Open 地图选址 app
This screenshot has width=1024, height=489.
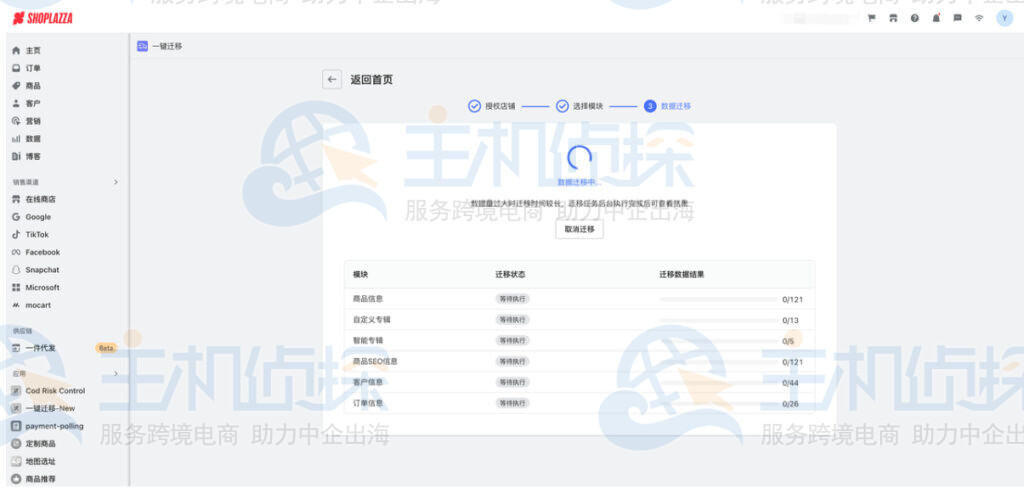40,461
